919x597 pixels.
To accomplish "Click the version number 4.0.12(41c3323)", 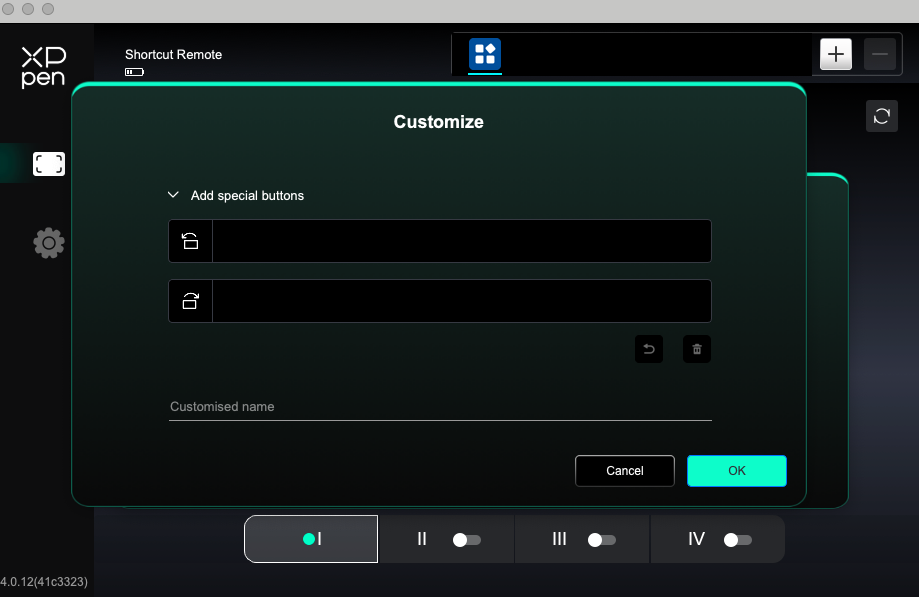I will pos(44,582).
